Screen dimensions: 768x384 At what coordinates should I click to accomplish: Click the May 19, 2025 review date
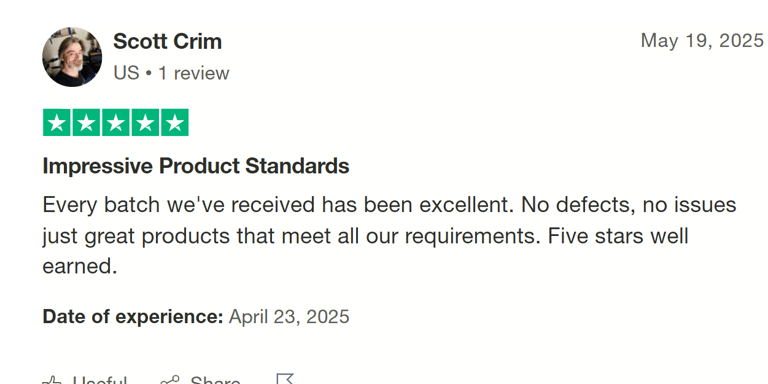[702, 41]
